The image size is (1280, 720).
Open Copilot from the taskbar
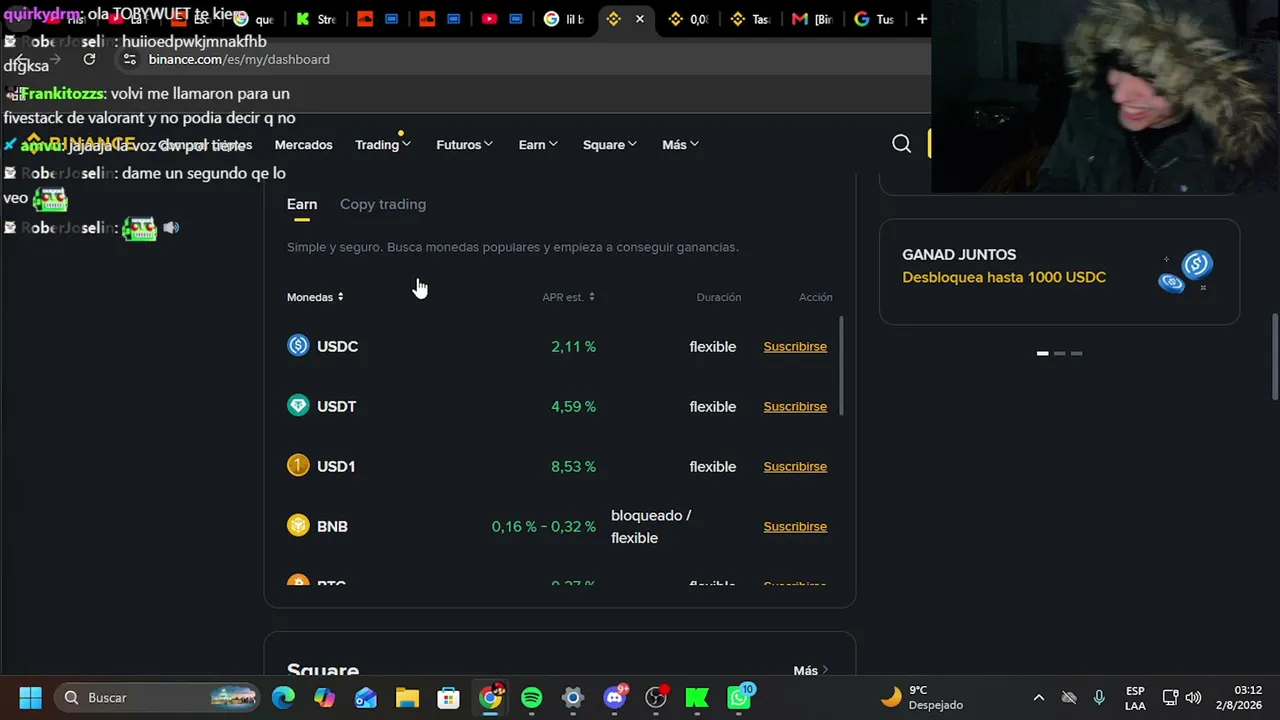(x=325, y=697)
